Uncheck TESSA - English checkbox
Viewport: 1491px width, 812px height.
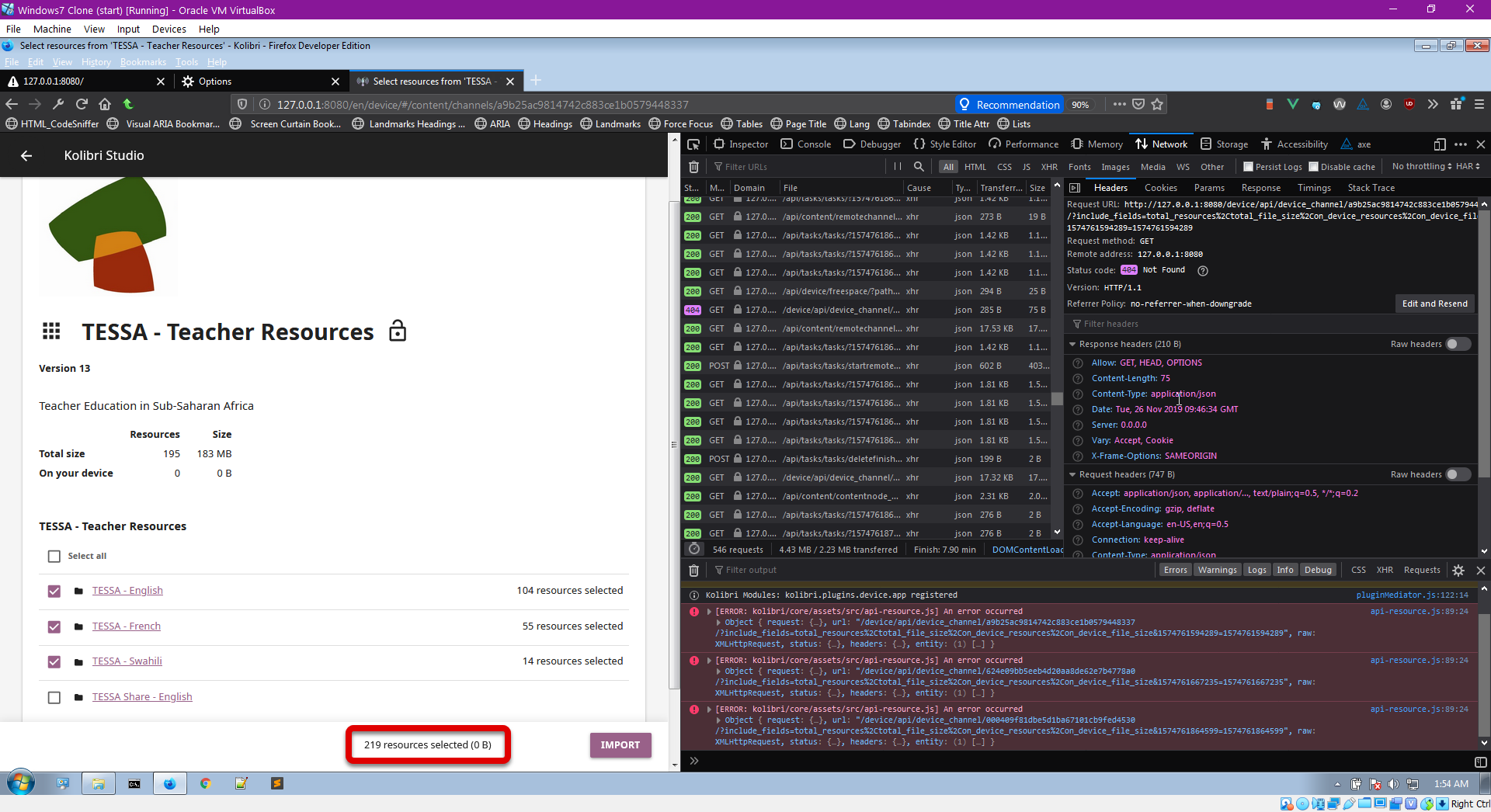tap(54, 592)
